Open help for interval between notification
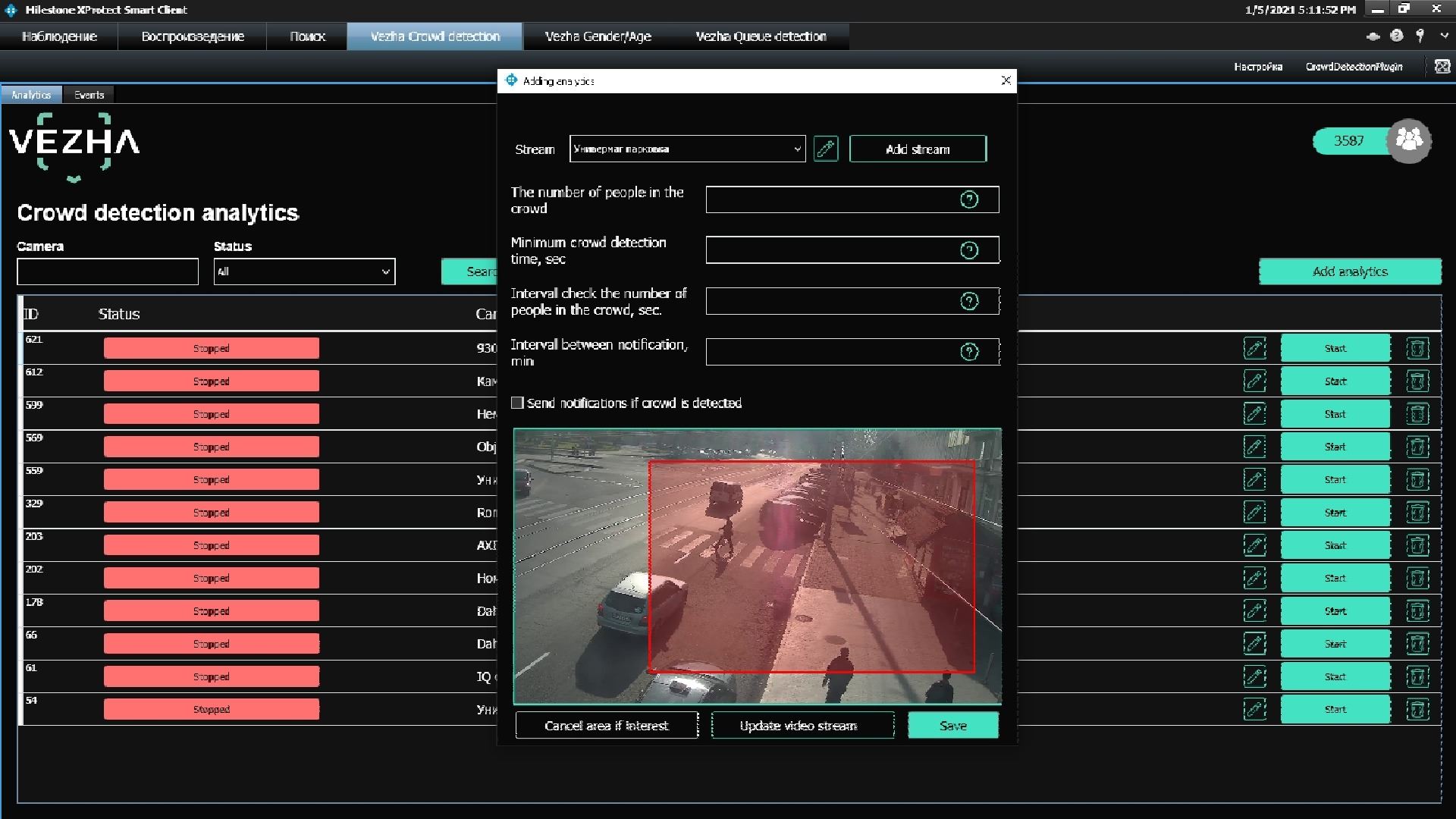1456x819 pixels. 969,352
